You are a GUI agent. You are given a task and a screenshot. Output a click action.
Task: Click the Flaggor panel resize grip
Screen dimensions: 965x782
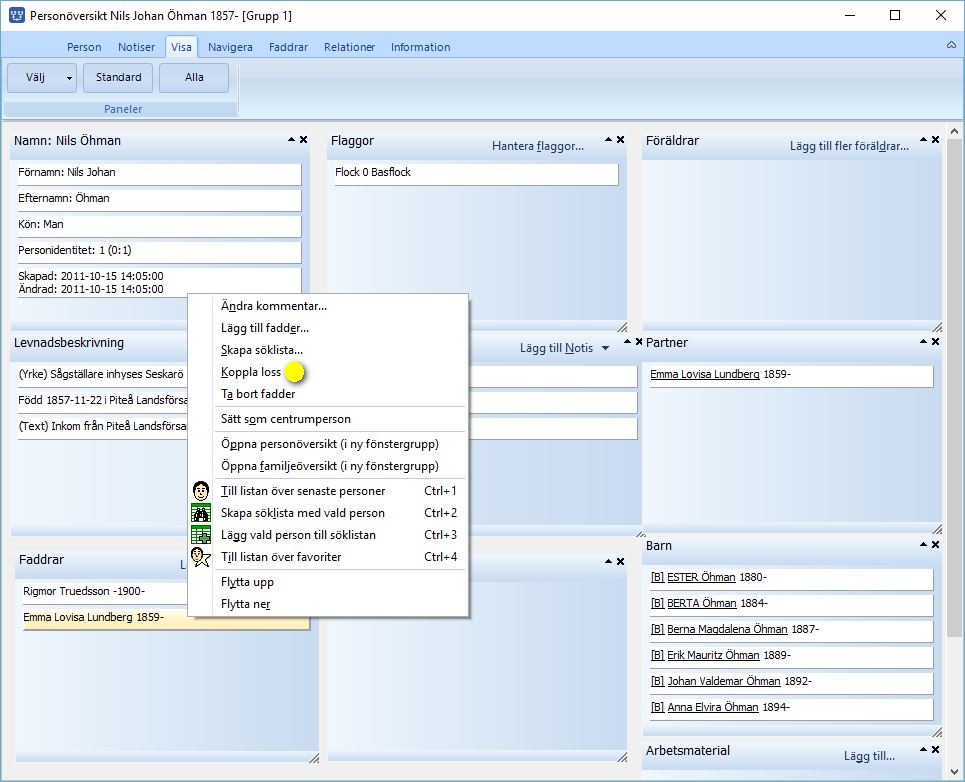pos(622,327)
